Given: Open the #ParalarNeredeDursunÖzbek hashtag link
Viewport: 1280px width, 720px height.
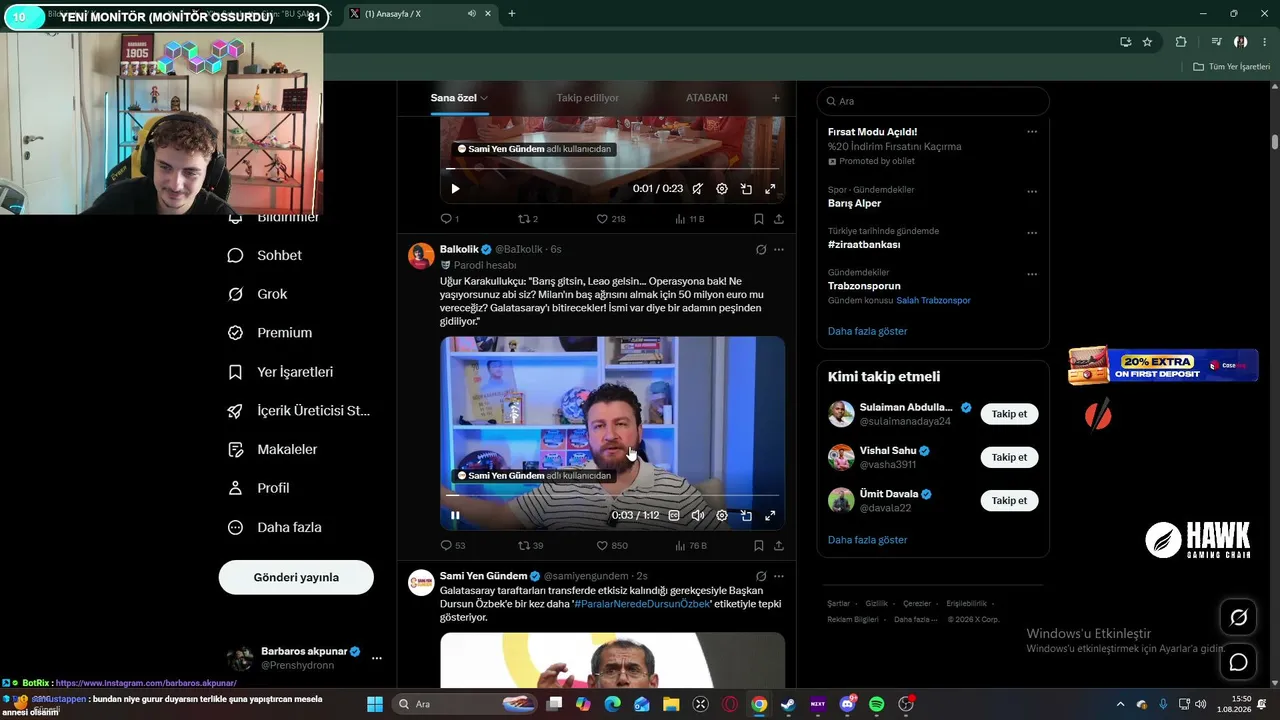Looking at the screenshot, I should point(642,604).
